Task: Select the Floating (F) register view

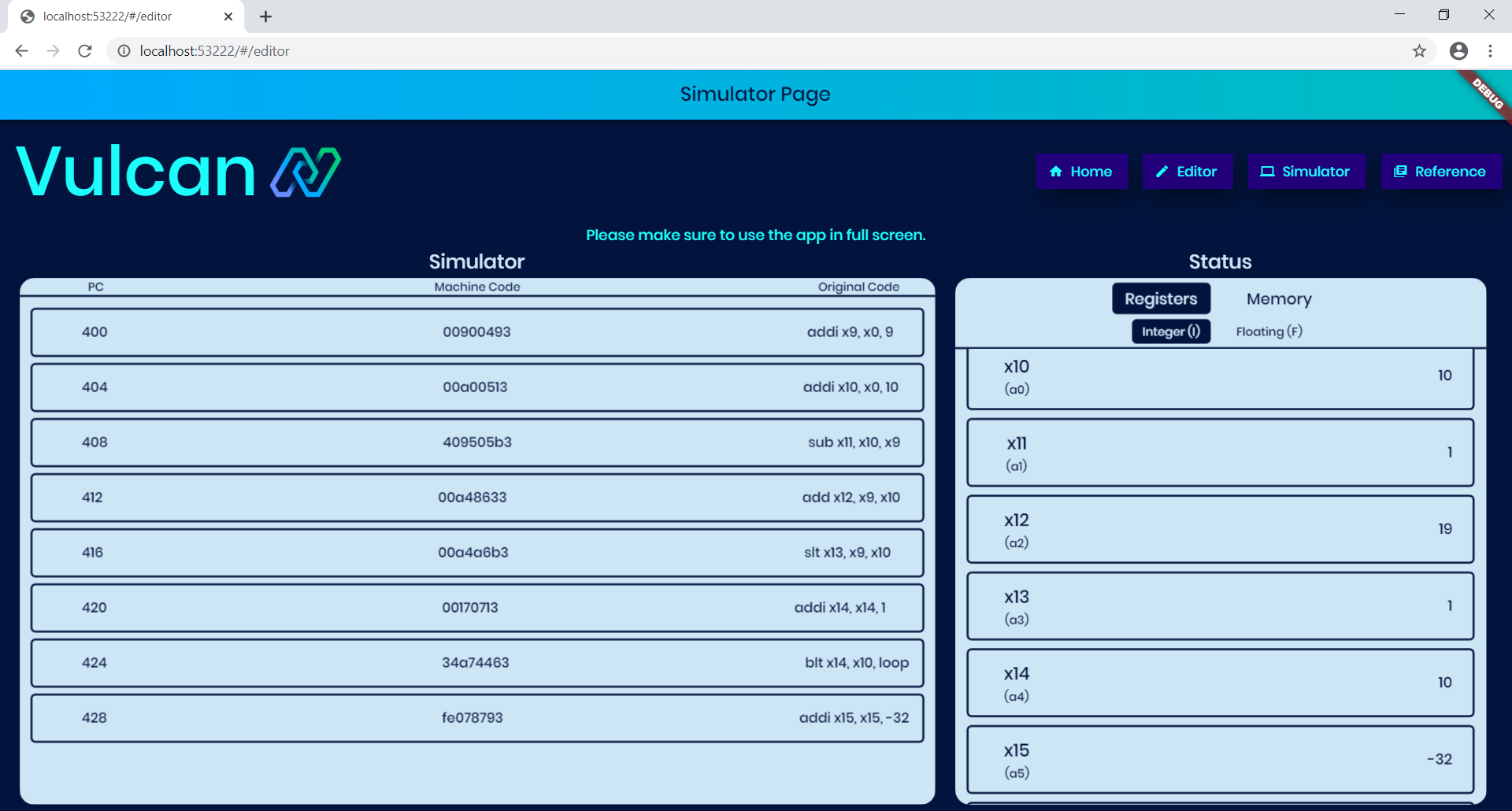Action: [x=1269, y=331]
